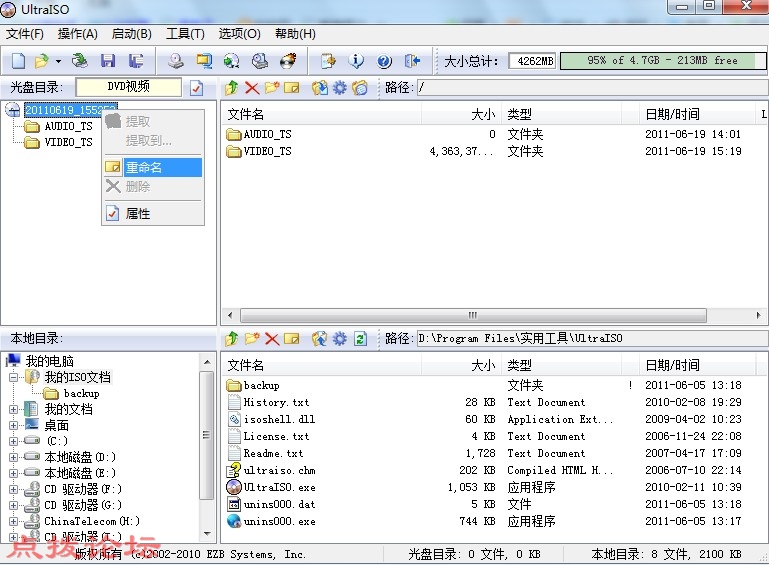This screenshot has height=565, width=769.
Task: Click the Add files toolbar icon
Action: 328,61
